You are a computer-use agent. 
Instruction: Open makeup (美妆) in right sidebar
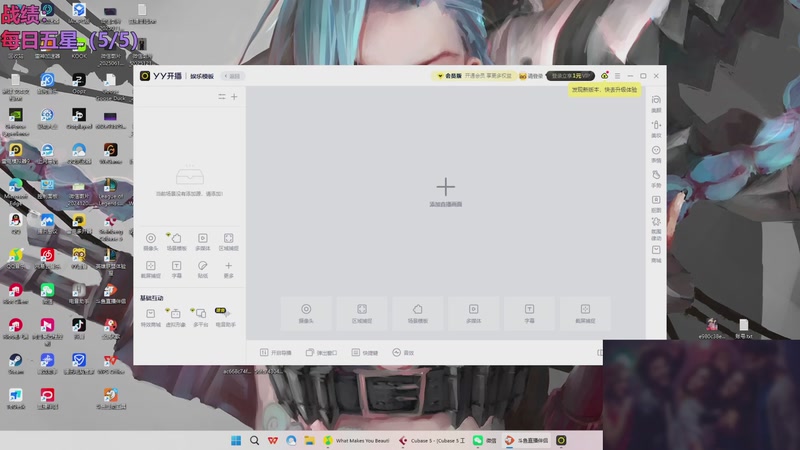656,129
